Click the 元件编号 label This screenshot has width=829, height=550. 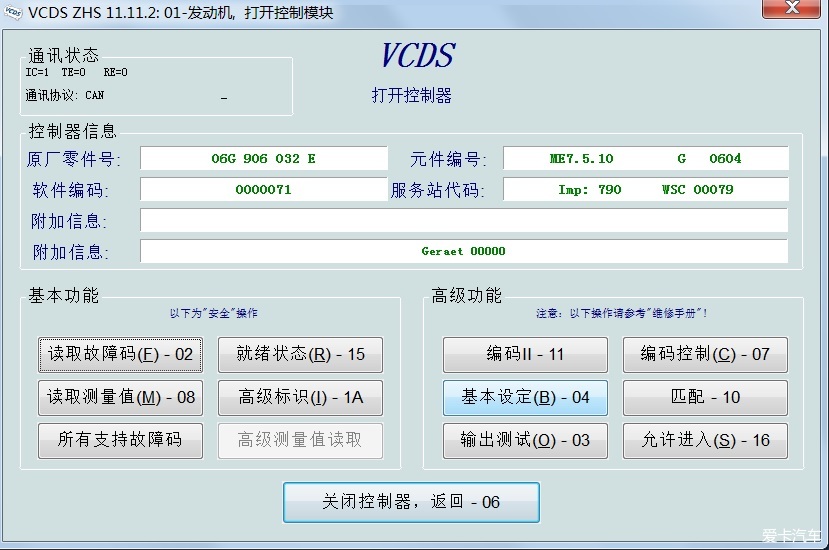(x=448, y=159)
